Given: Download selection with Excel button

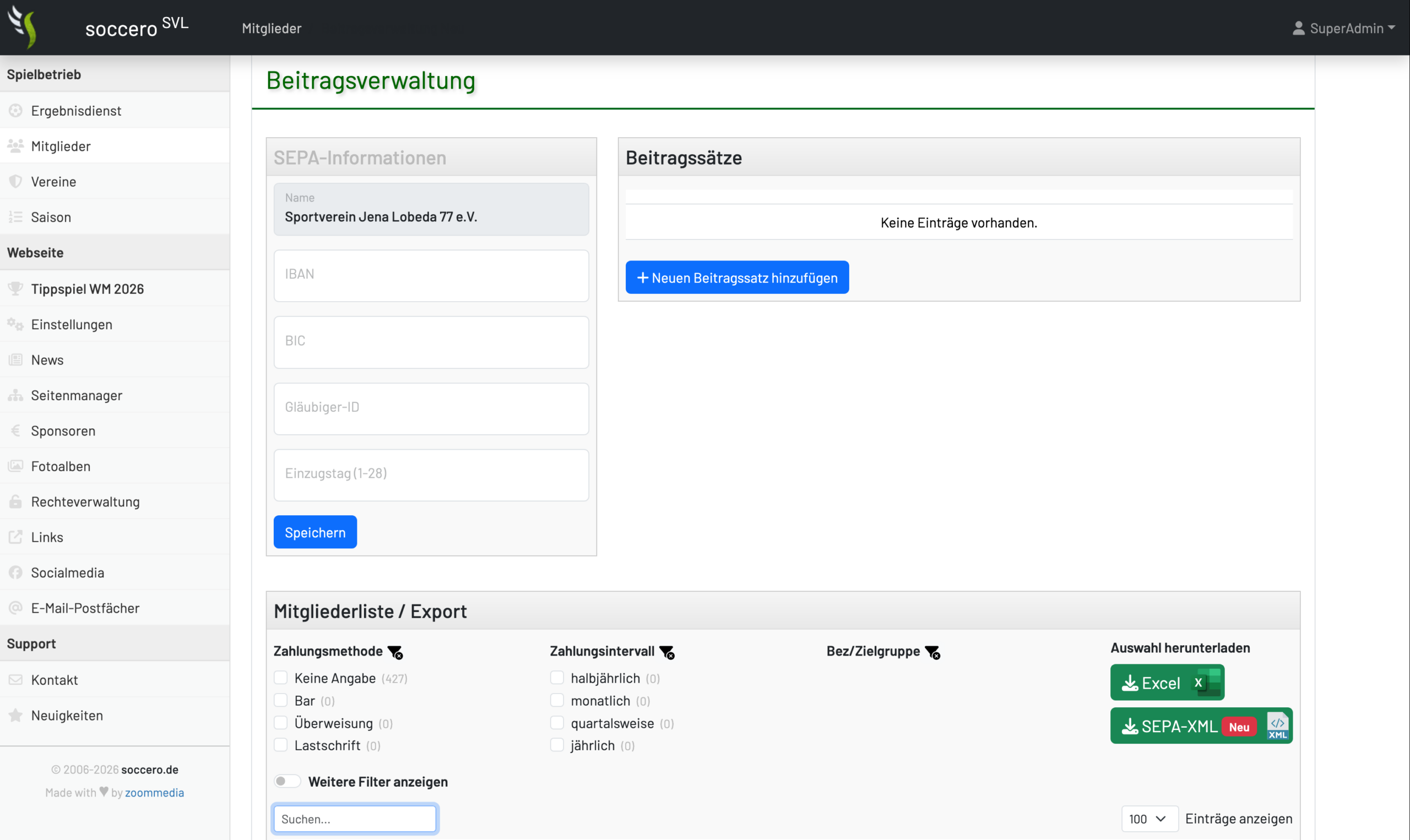Looking at the screenshot, I should [x=1167, y=683].
